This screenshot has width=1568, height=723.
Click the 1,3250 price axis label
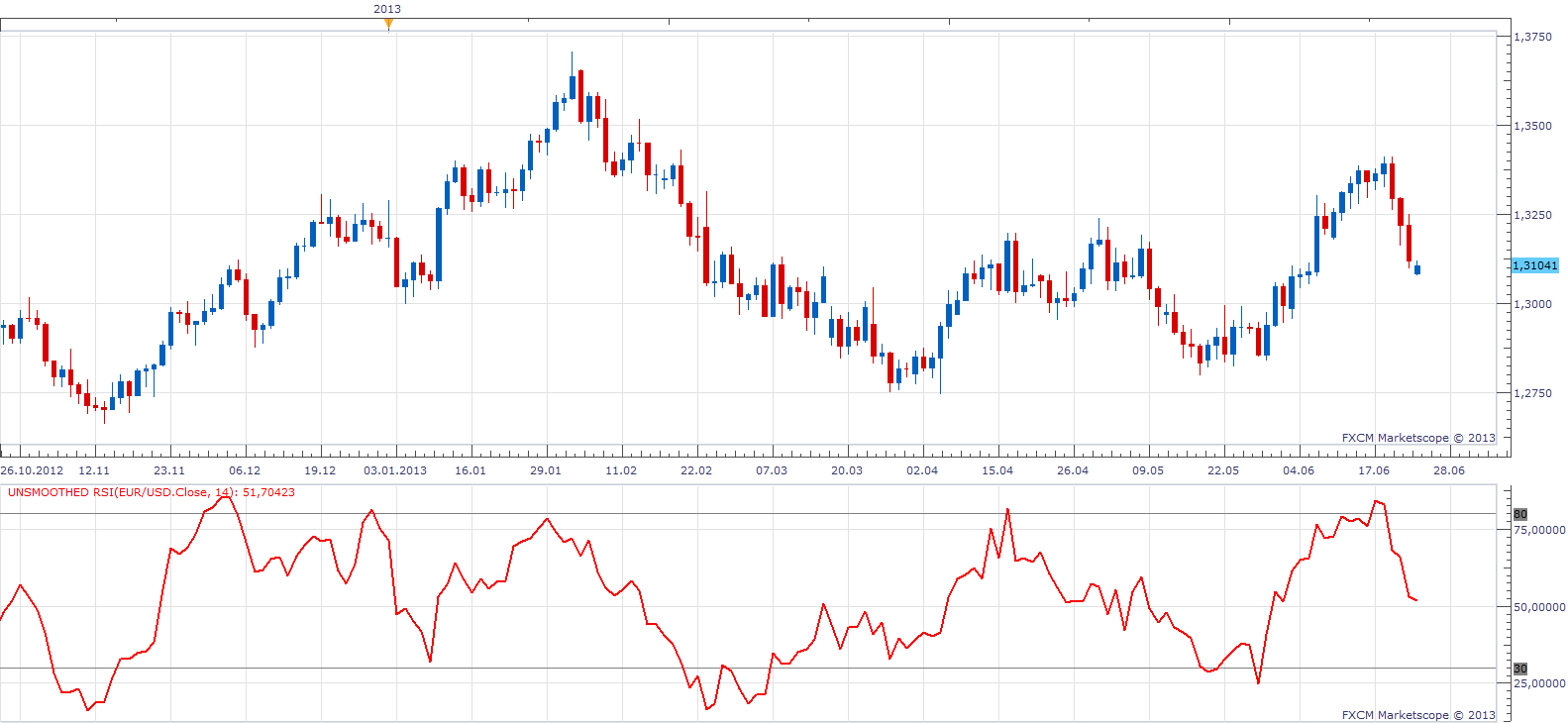click(1532, 215)
